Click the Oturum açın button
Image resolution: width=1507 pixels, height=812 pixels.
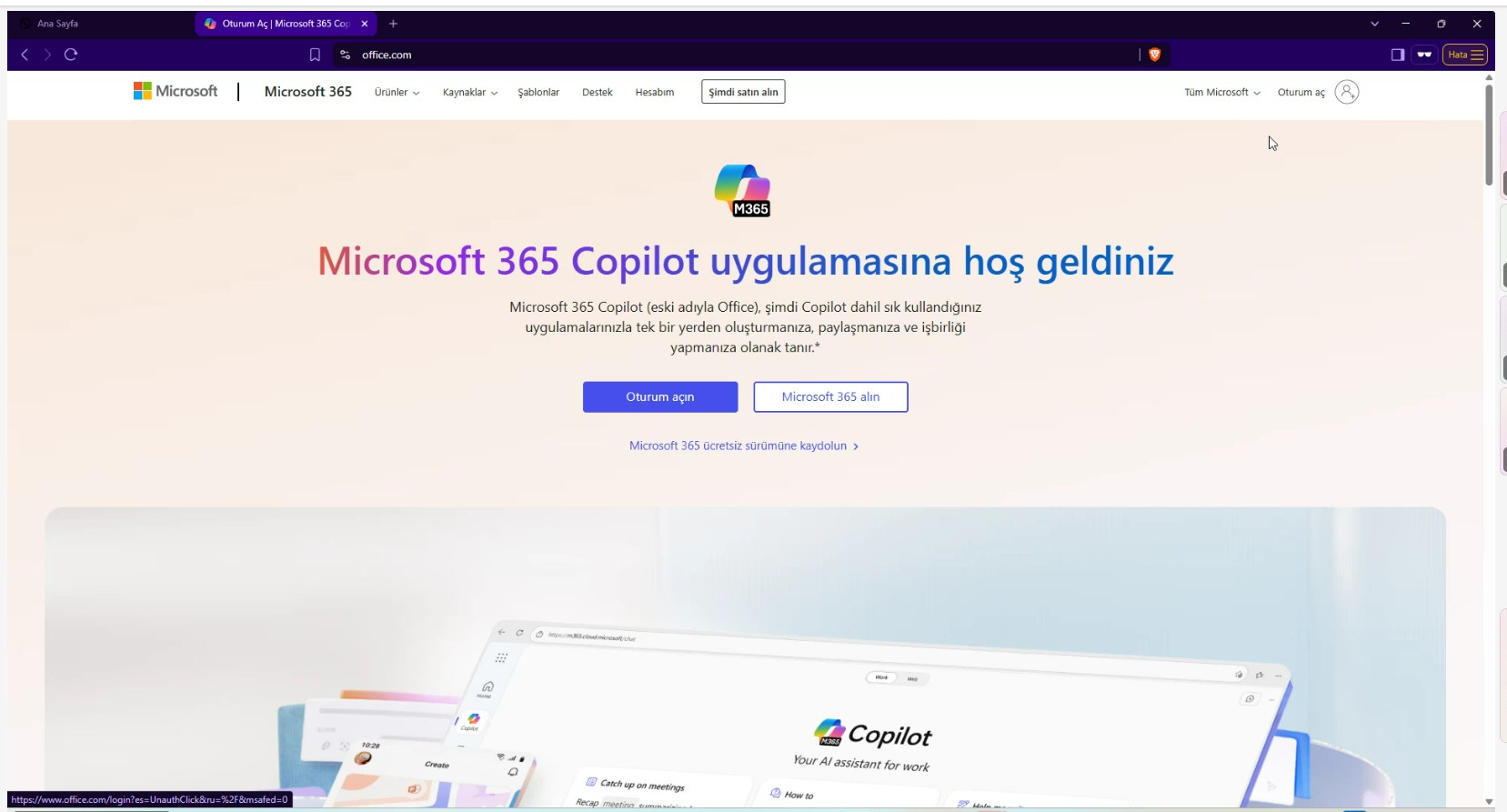point(660,396)
